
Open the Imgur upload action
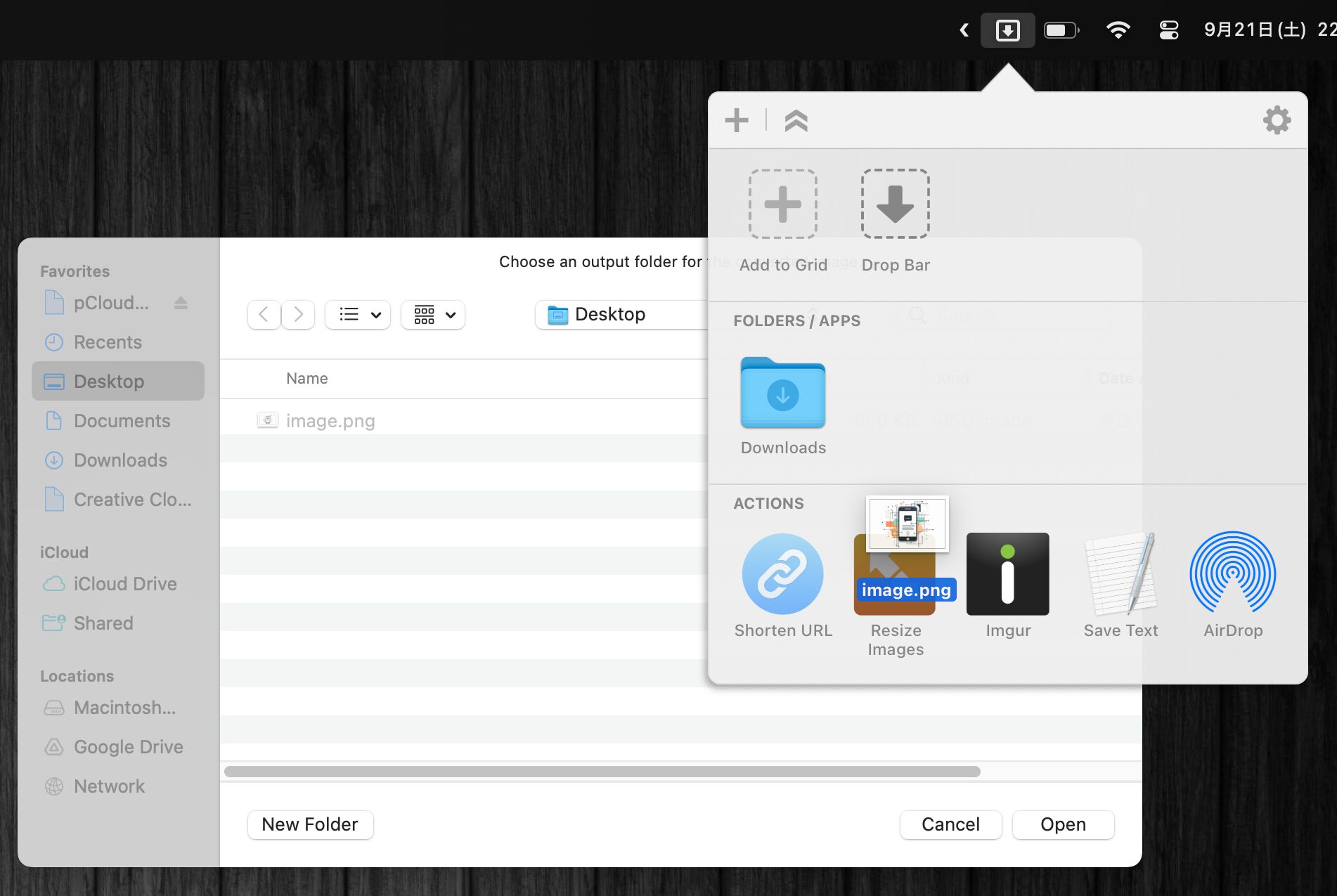(1007, 574)
